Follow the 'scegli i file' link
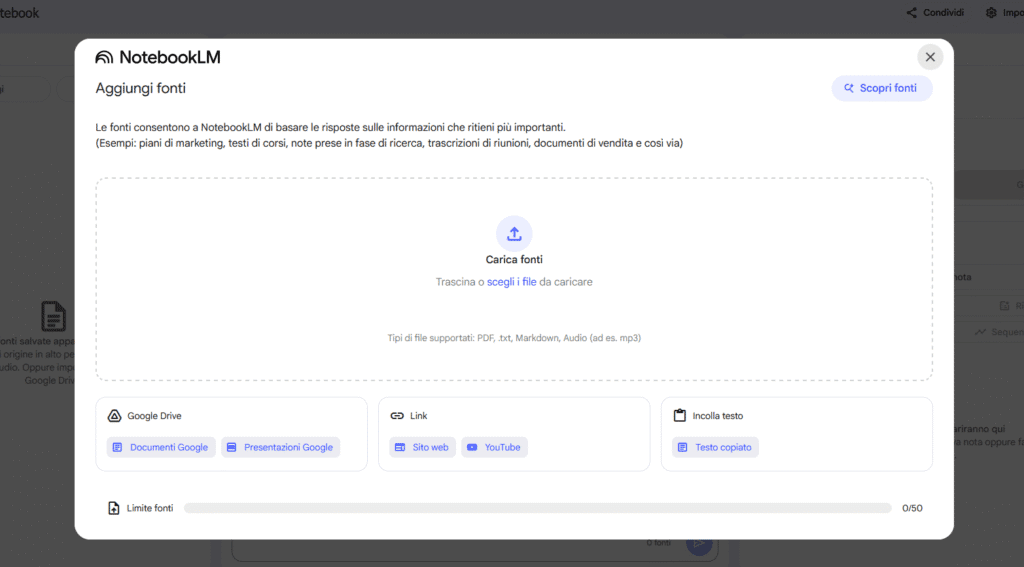The width and height of the screenshot is (1024, 567). pyautogui.click(x=511, y=282)
